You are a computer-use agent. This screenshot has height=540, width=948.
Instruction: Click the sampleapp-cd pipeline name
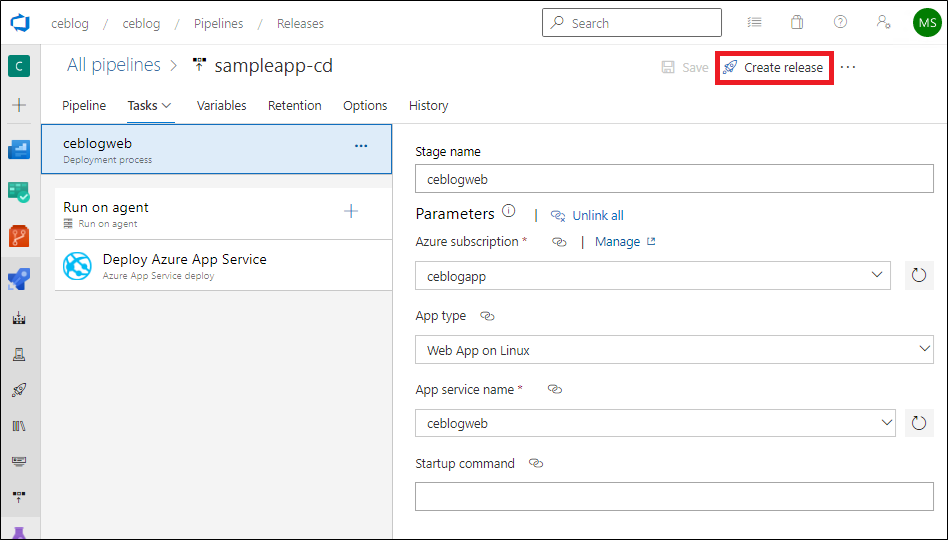273,65
